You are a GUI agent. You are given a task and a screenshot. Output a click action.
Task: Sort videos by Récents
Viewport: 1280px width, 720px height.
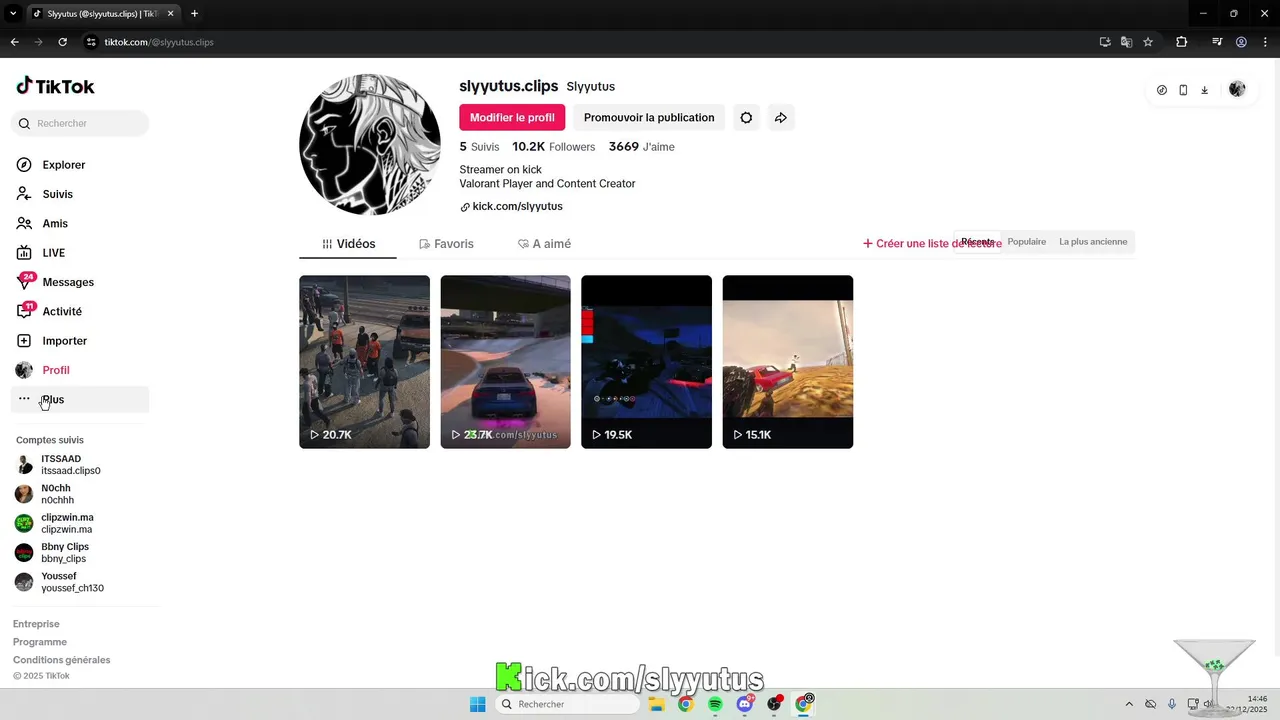978,242
